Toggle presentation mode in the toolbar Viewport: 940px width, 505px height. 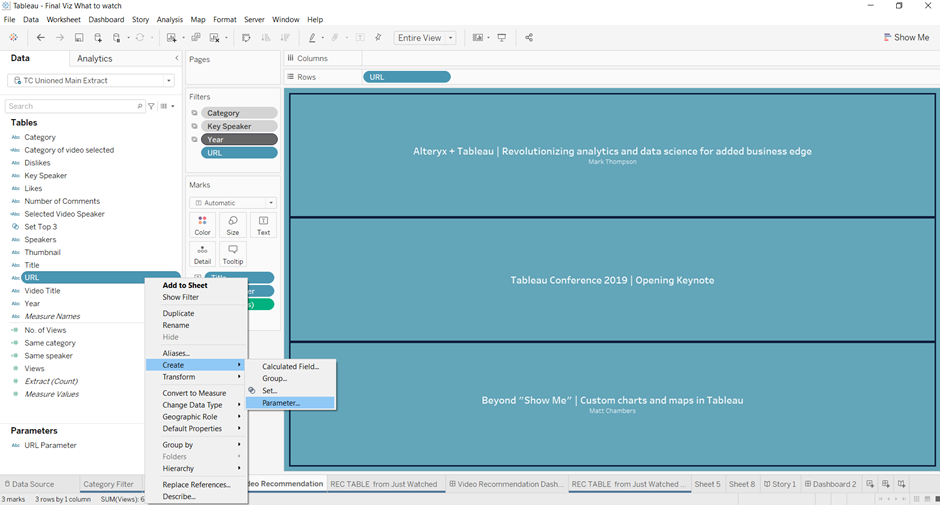coord(502,38)
